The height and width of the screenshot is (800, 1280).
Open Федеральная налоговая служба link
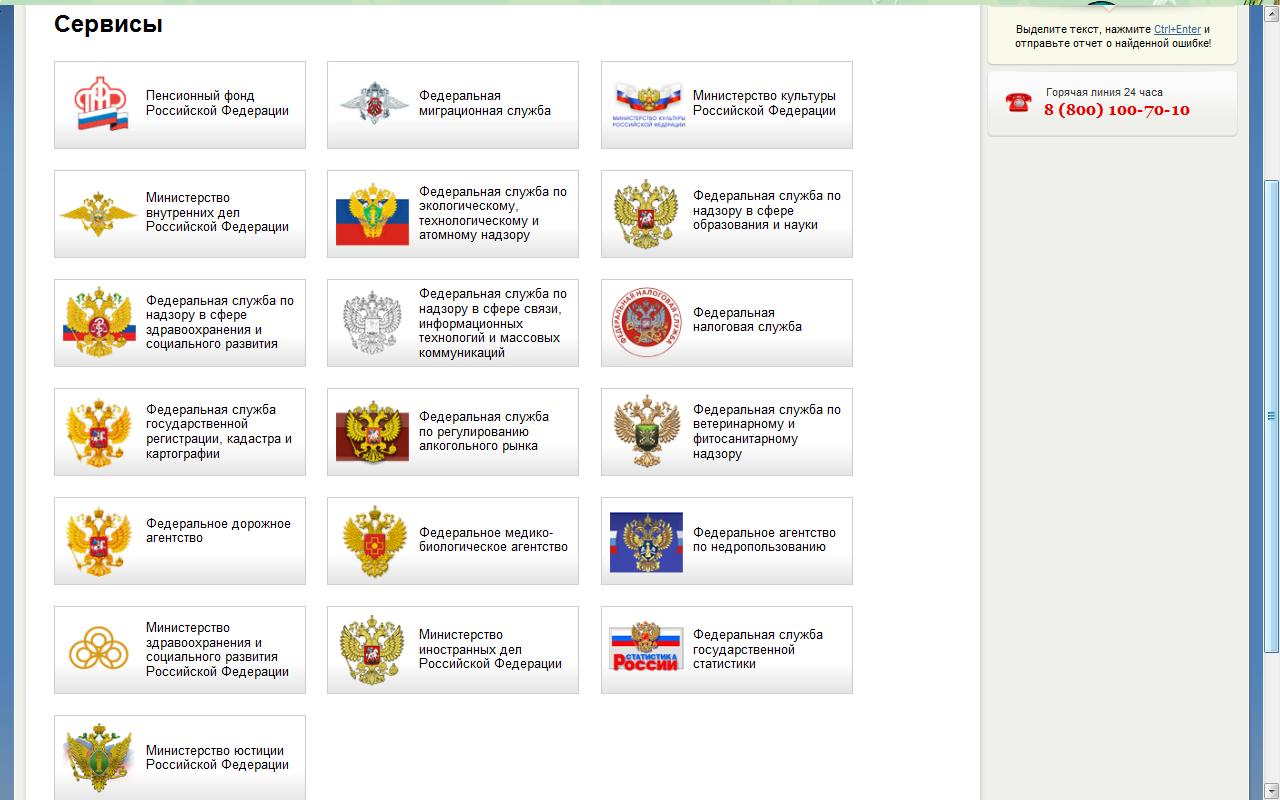tap(747, 320)
